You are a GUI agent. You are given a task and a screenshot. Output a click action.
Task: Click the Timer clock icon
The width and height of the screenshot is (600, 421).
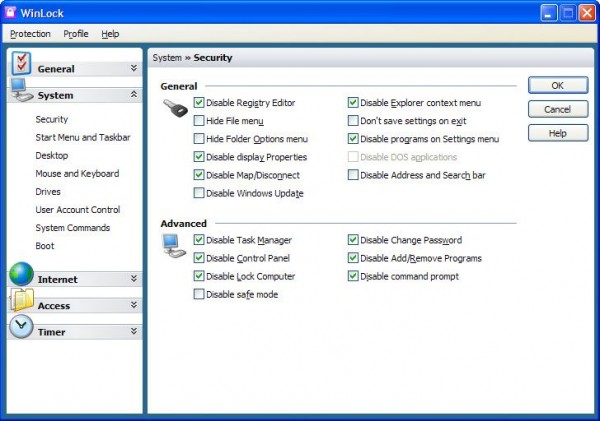click(x=21, y=326)
